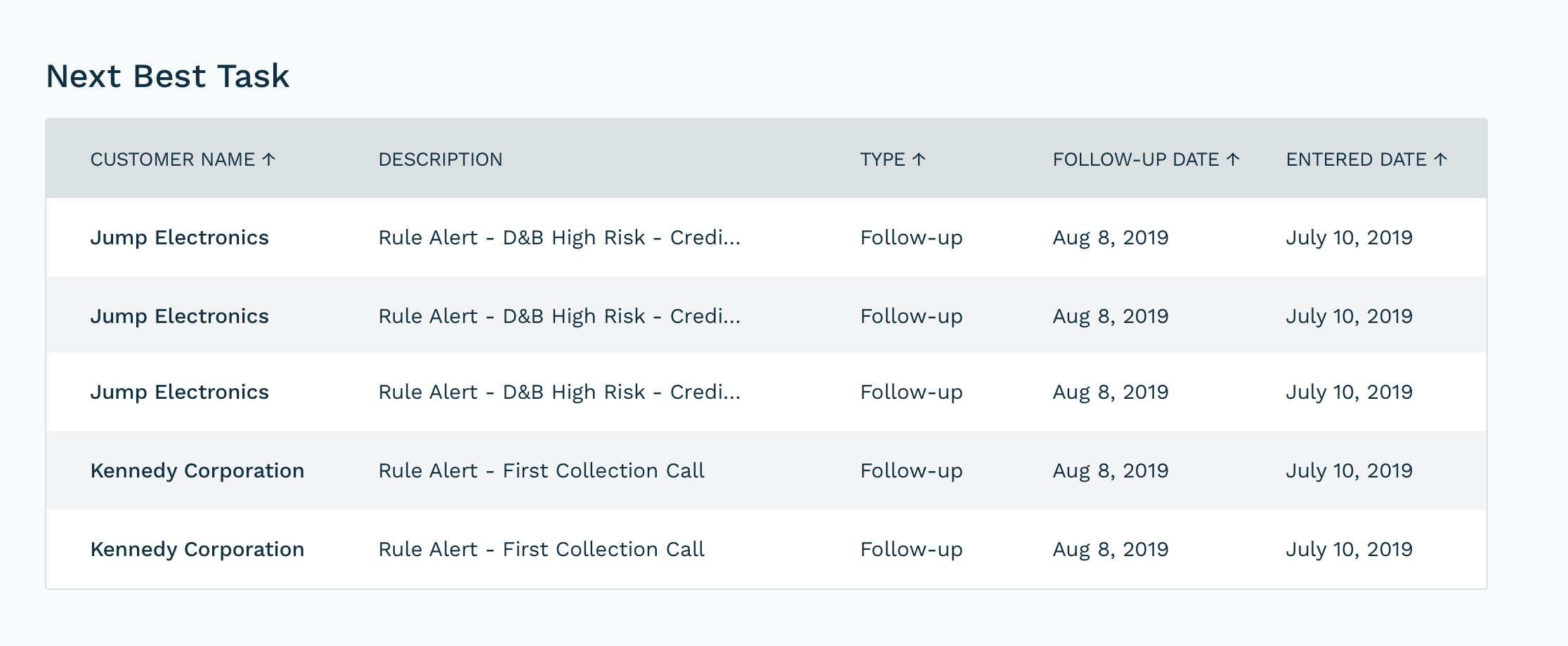Image resolution: width=1568 pixels, height=646 pixels.
Task: Click the first row's D&B High Risk description
Action: pyautogui.click(x=559, y=237)
